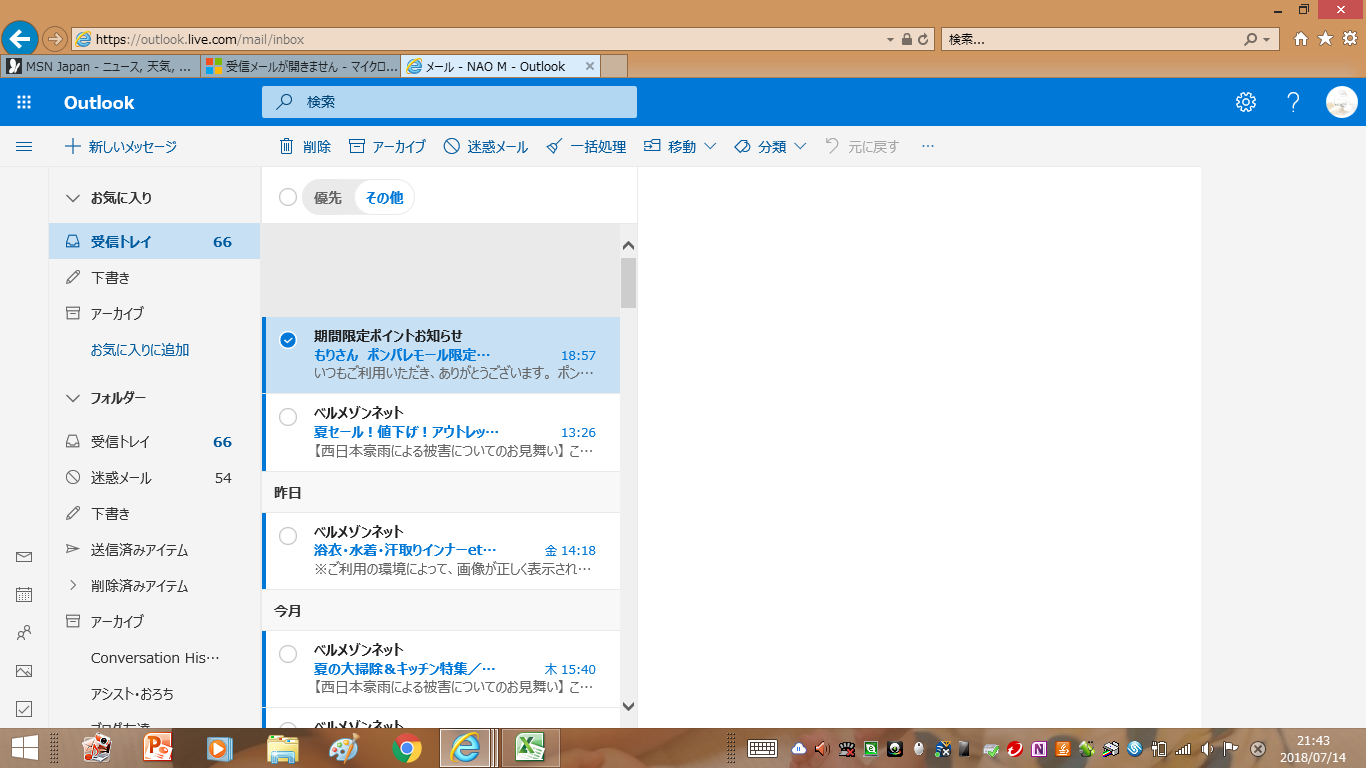This screenshot has height=768, width=1366.
Task: Mark selected message as junk (迷惑メール)
Action: coord(485,146)
